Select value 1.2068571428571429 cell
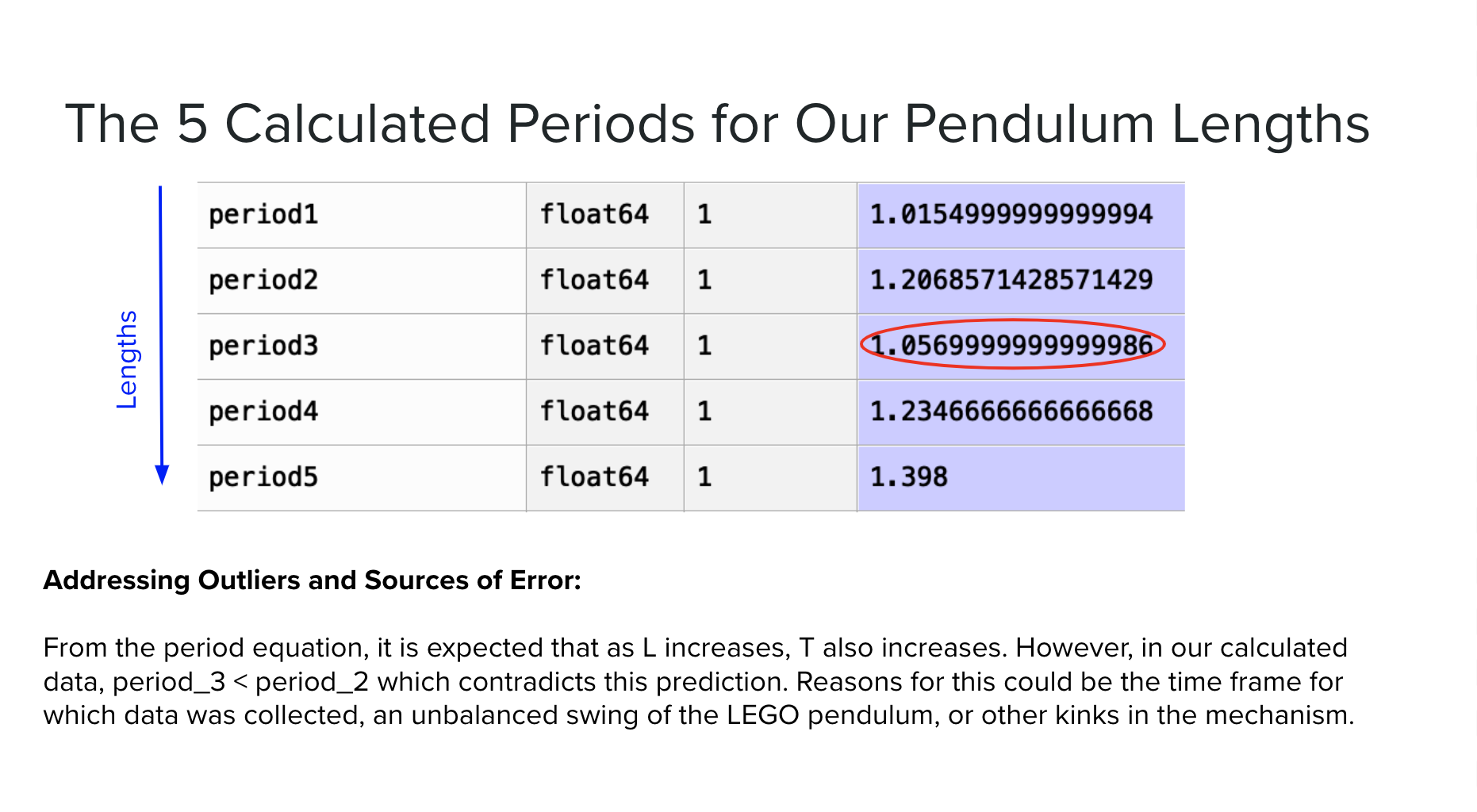 1022,281
